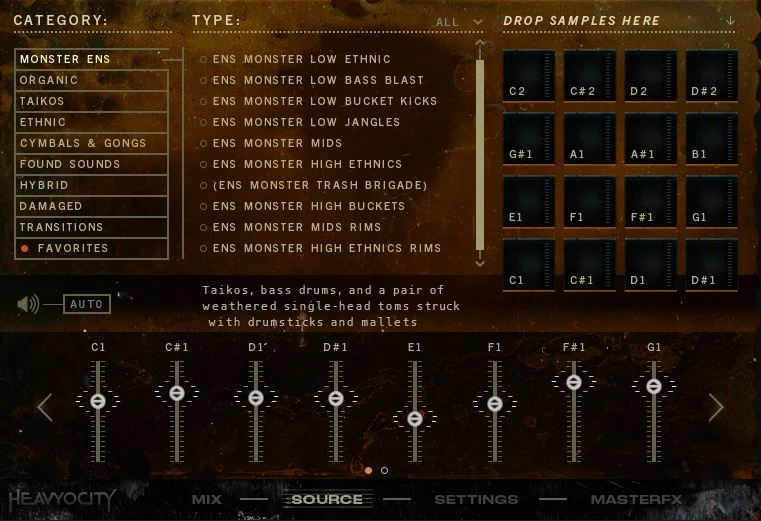
Task: Switch to the SOURCE tab
Action: (x=327, y=499)
